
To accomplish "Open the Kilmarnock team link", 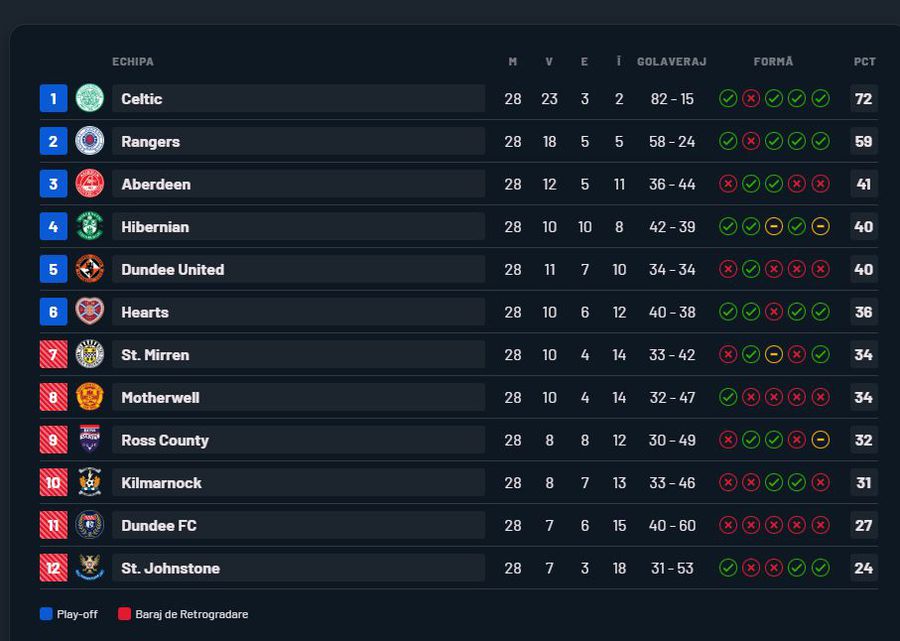I will click(161, 483).
